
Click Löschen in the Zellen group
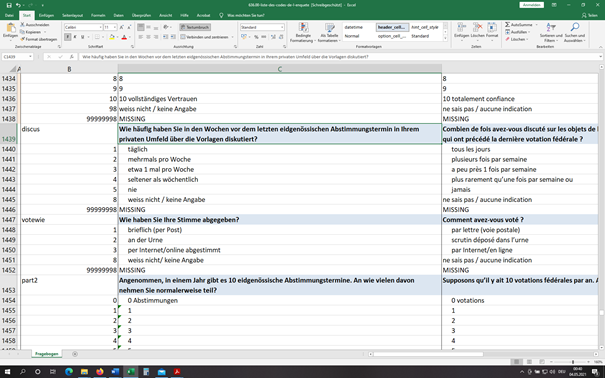477,30
